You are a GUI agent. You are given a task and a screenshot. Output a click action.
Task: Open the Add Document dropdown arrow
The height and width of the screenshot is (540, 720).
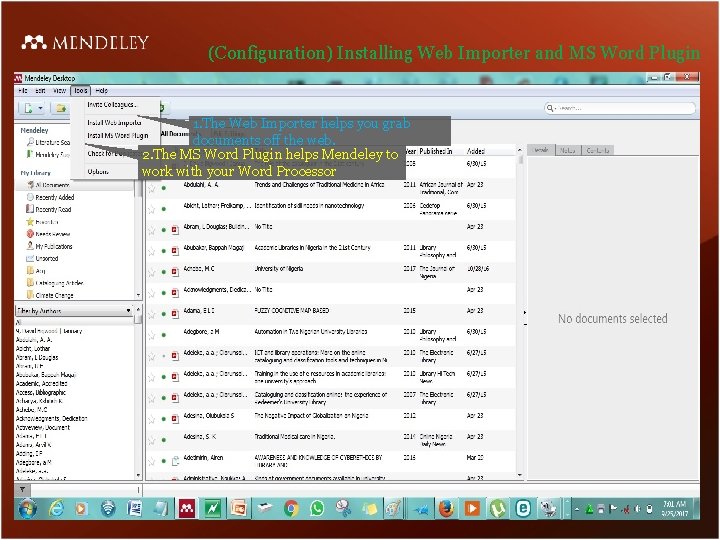tap(40, 108)
